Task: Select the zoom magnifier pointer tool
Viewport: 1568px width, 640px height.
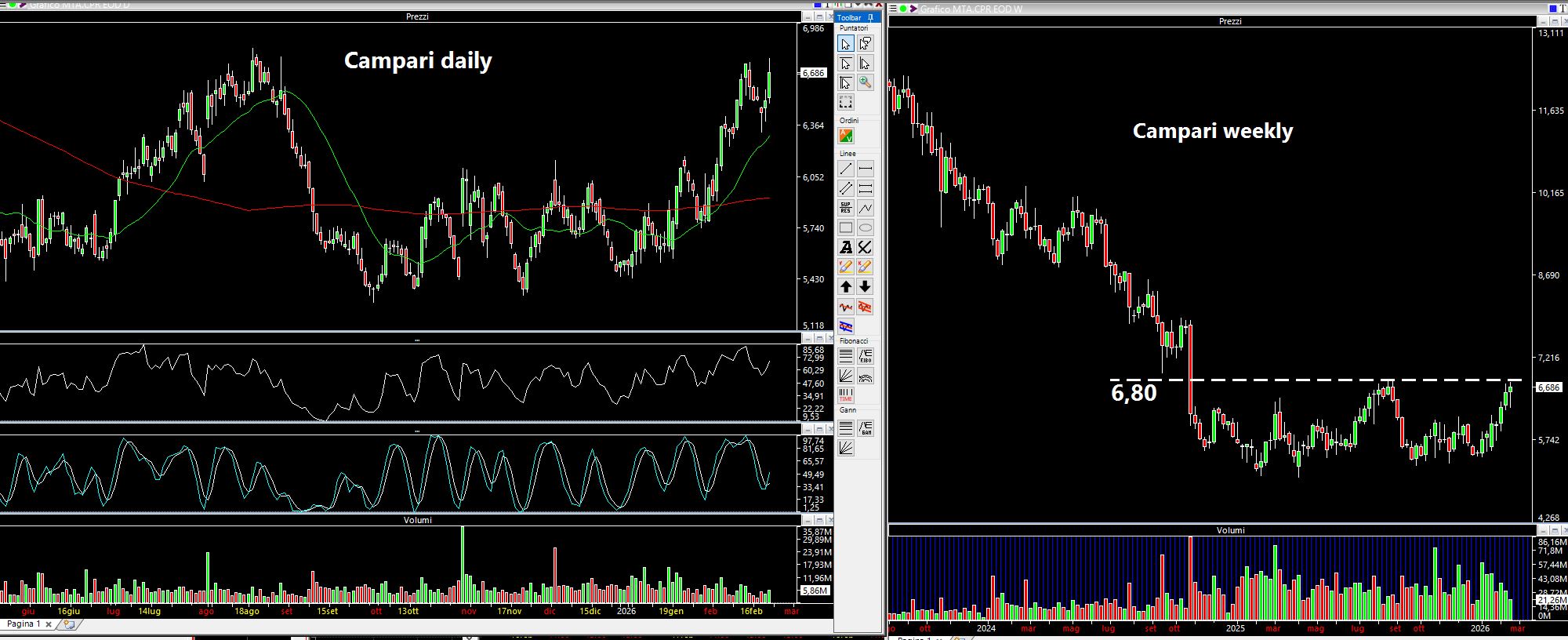Action: point(865,82)
